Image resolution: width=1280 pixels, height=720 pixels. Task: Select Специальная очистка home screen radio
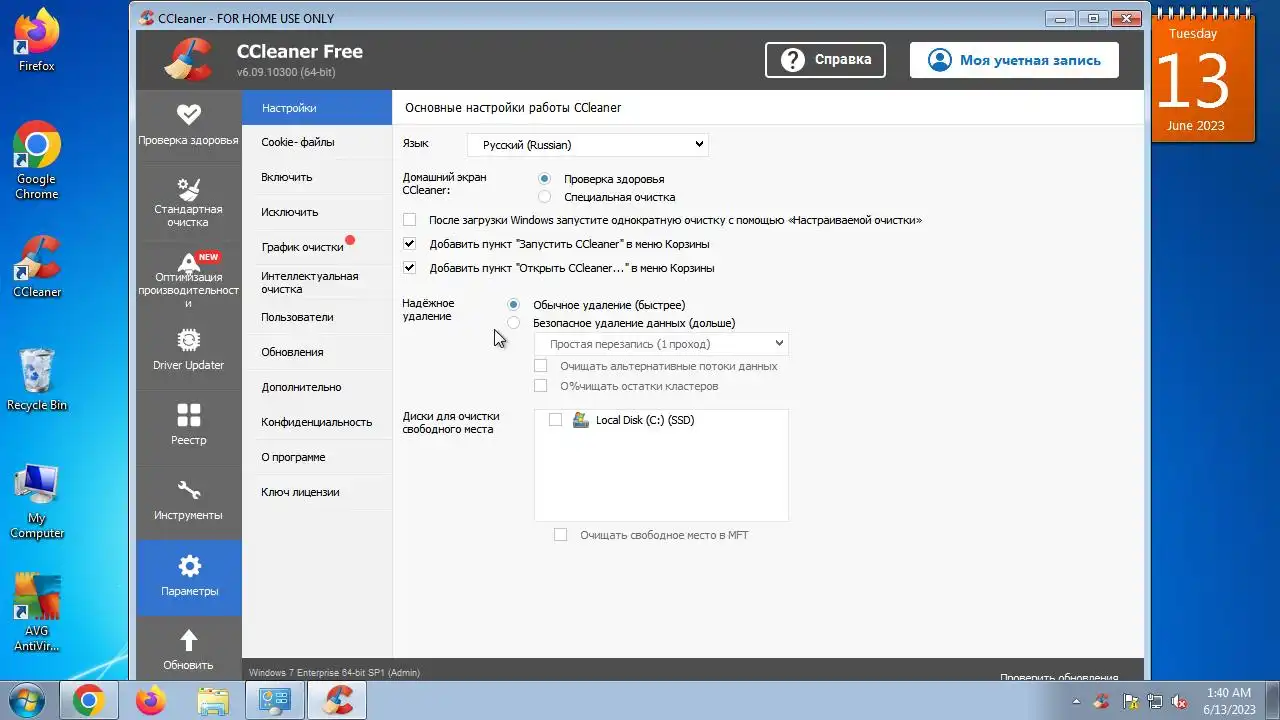point(544,197)
